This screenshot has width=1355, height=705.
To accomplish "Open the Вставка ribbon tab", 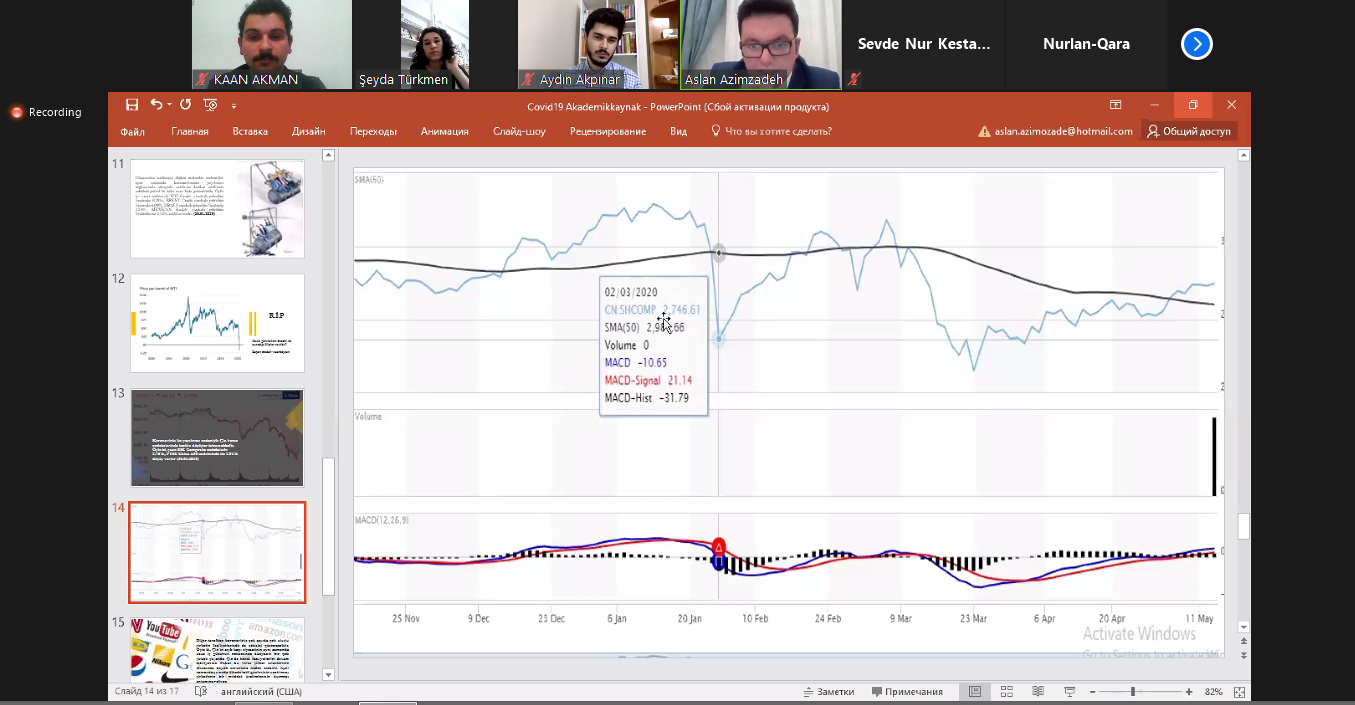I will pyautogui.click(x=250, y=131).
